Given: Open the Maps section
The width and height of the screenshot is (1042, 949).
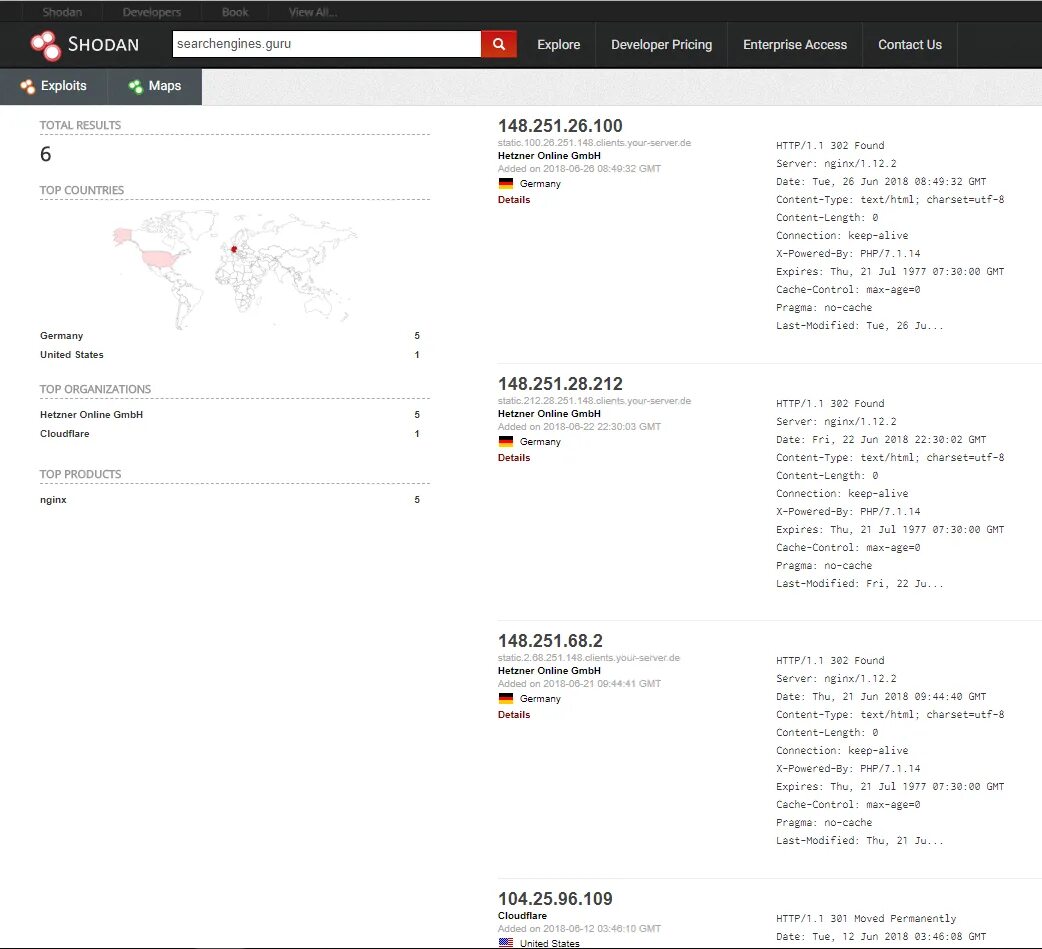Looking at the screenshot, I should (x=155, y=86).
